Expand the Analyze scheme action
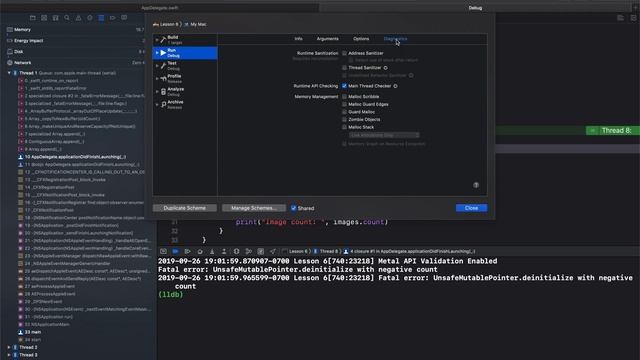Screen dimensions: 640x360 pyautogui.click(x=157, y=91)
